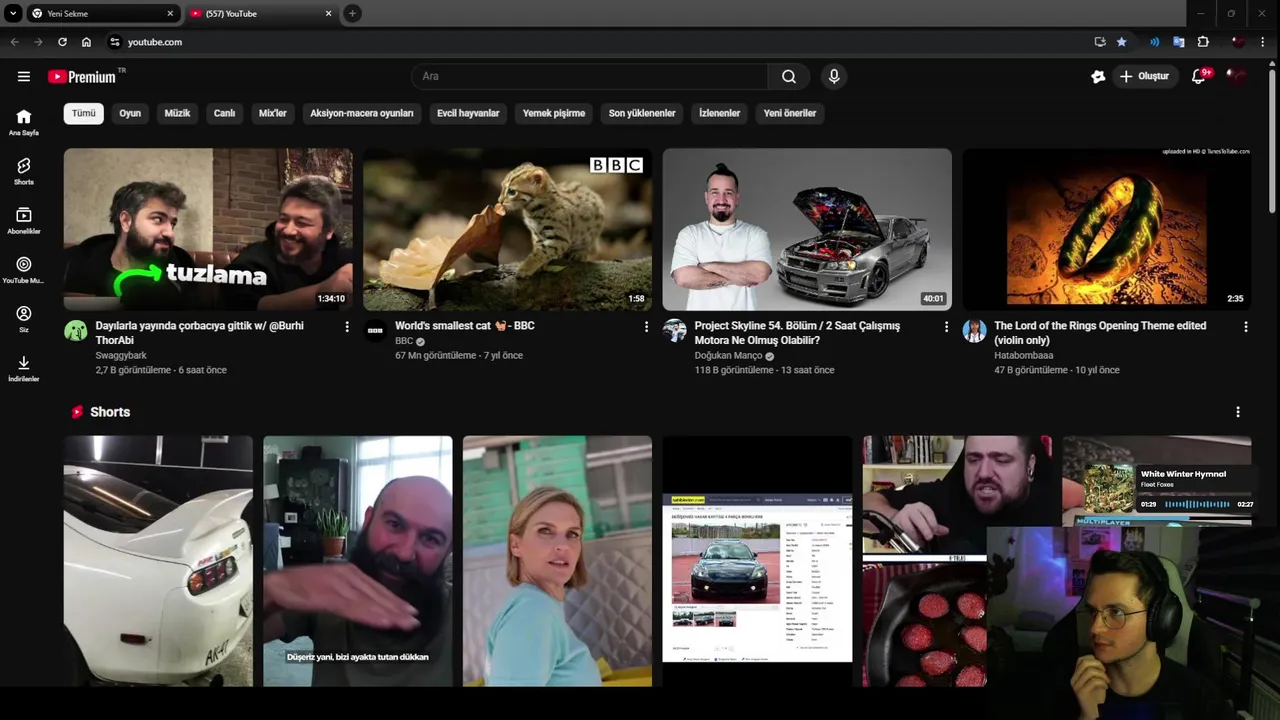This screenshot has height=720, width=1280.
Task: Select the Son yüklenenler chip
Action: point(642,113)
